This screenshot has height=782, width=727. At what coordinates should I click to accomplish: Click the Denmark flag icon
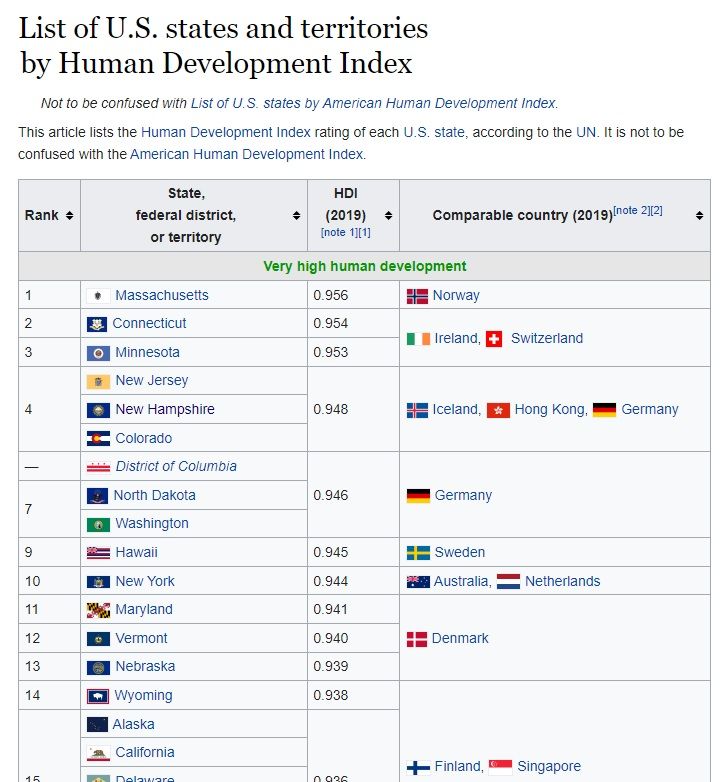tap(417, 639)
